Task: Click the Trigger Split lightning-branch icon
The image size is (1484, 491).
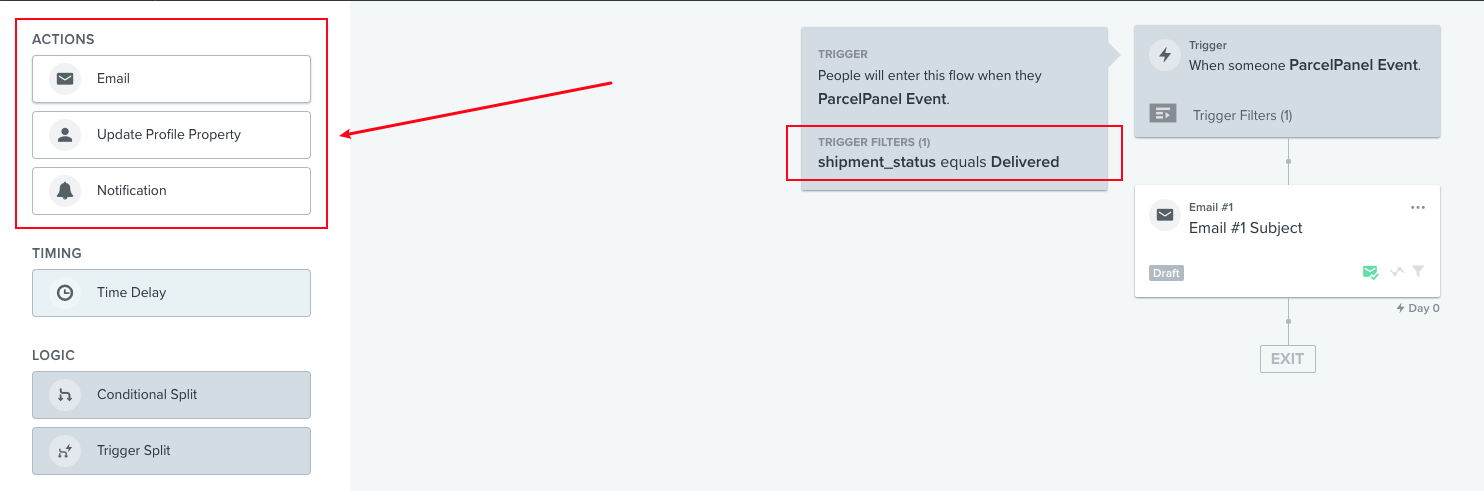Action: pyautogui.click(x=65, y=451)
